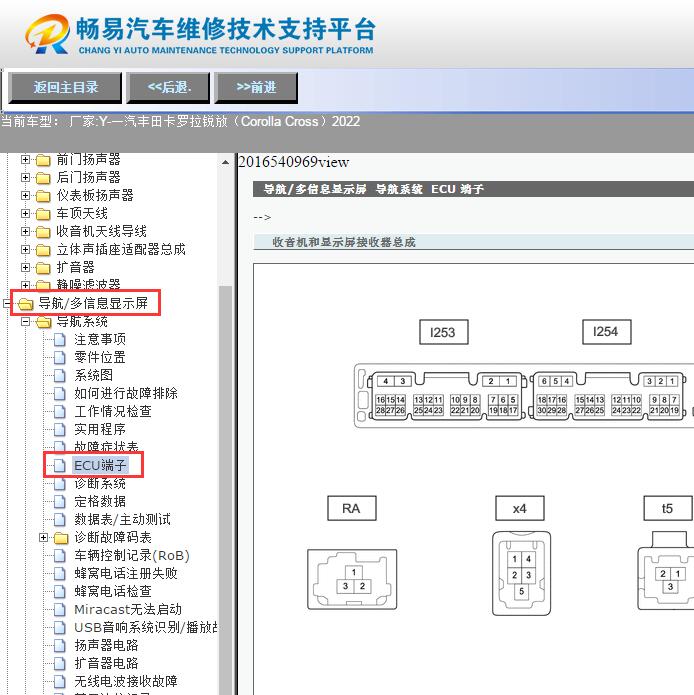Expand the 车顶天线 folder
694x695 pixels.
click(25, 213)
